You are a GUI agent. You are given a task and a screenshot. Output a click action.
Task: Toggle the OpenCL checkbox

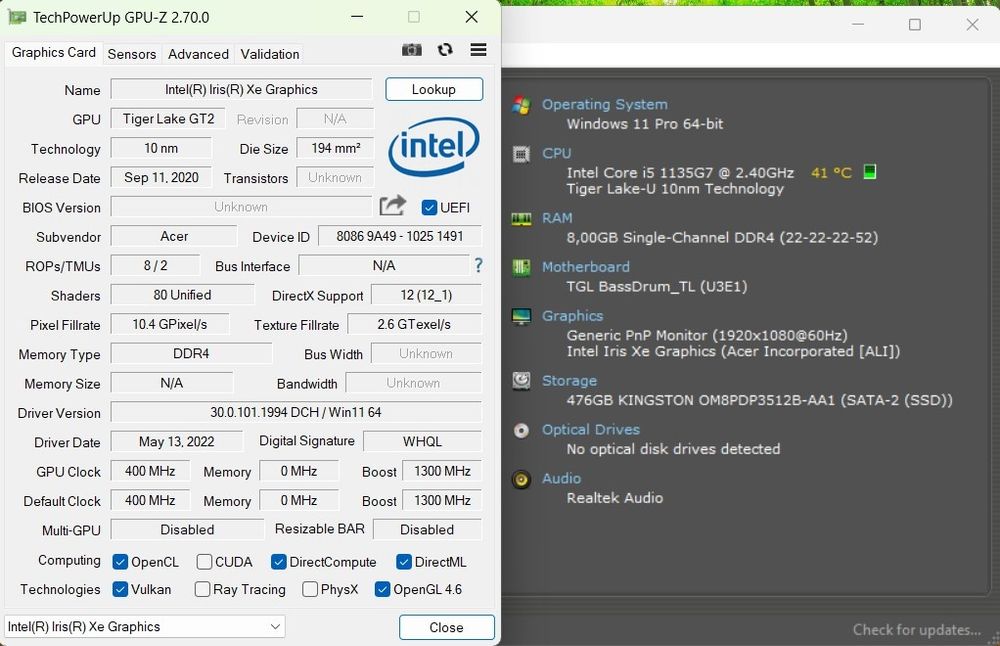pos(120,562)
